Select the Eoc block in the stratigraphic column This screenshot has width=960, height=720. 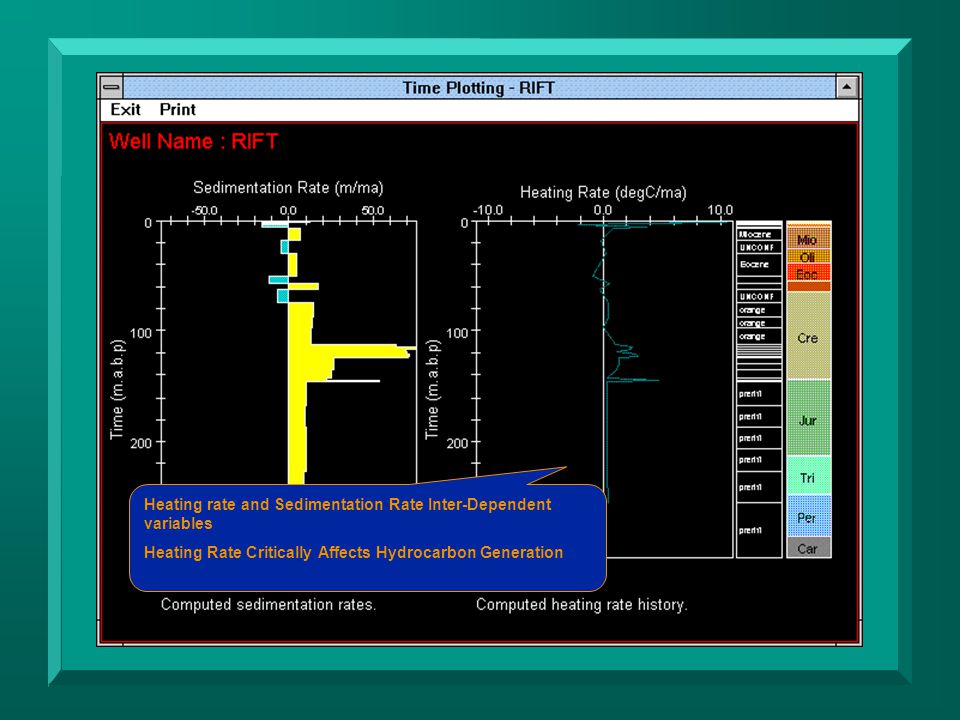coord(808,273)
